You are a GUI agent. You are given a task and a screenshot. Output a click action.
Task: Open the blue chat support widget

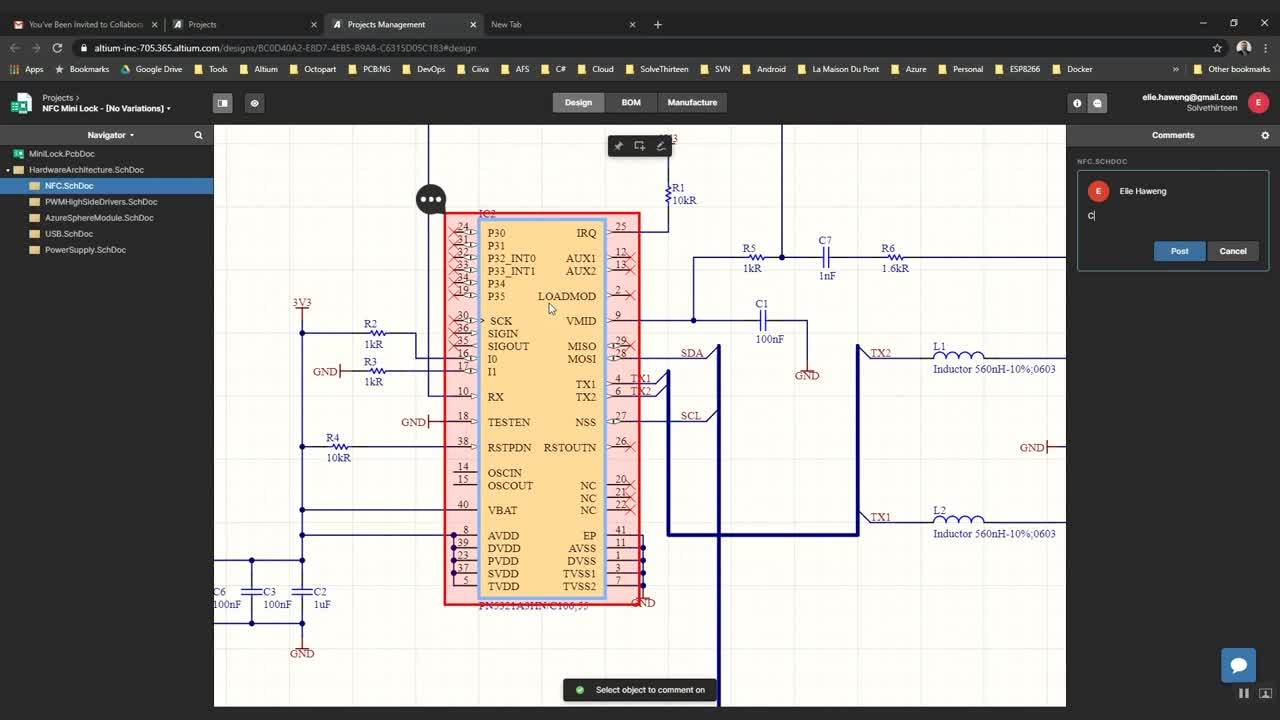pos(1238,665)
